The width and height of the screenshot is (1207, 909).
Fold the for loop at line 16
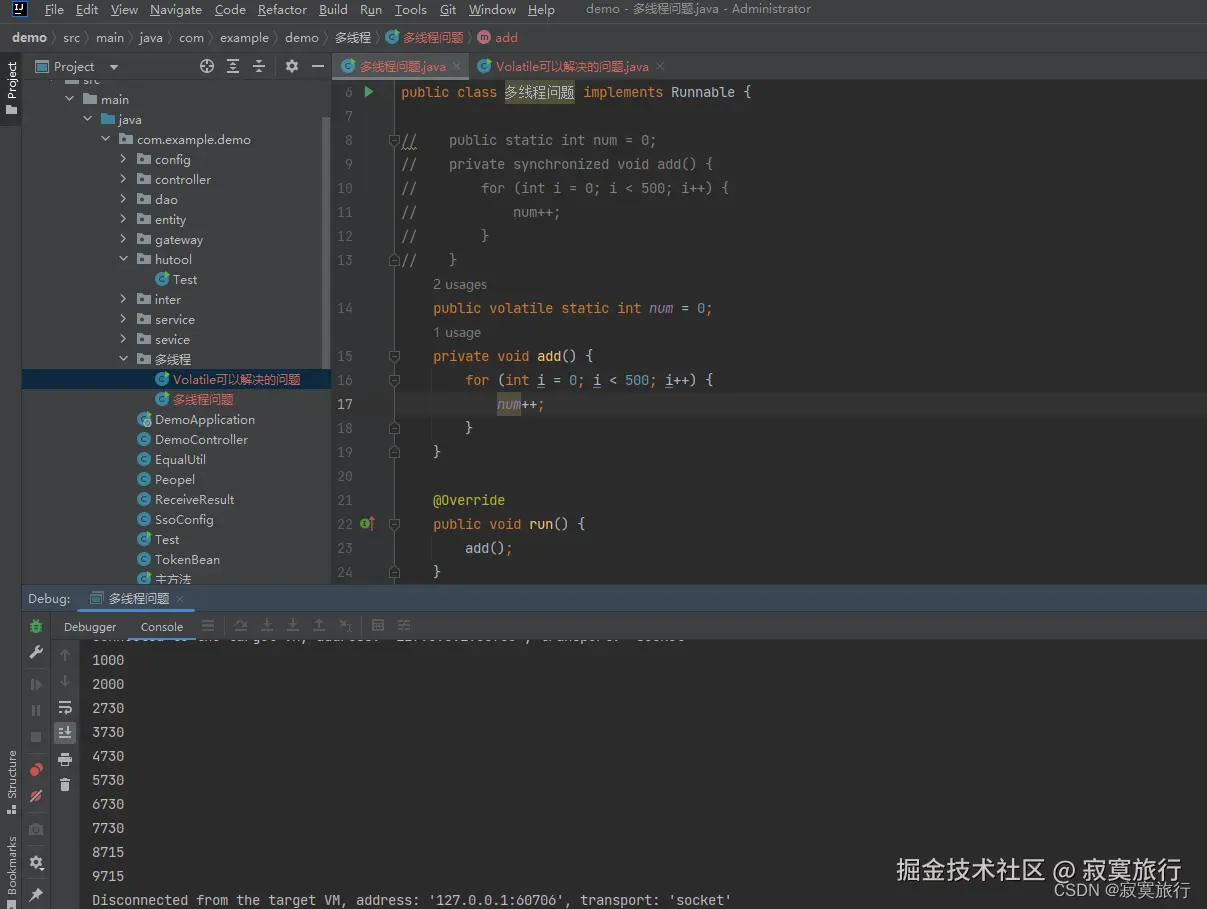[x=394, y=380]
